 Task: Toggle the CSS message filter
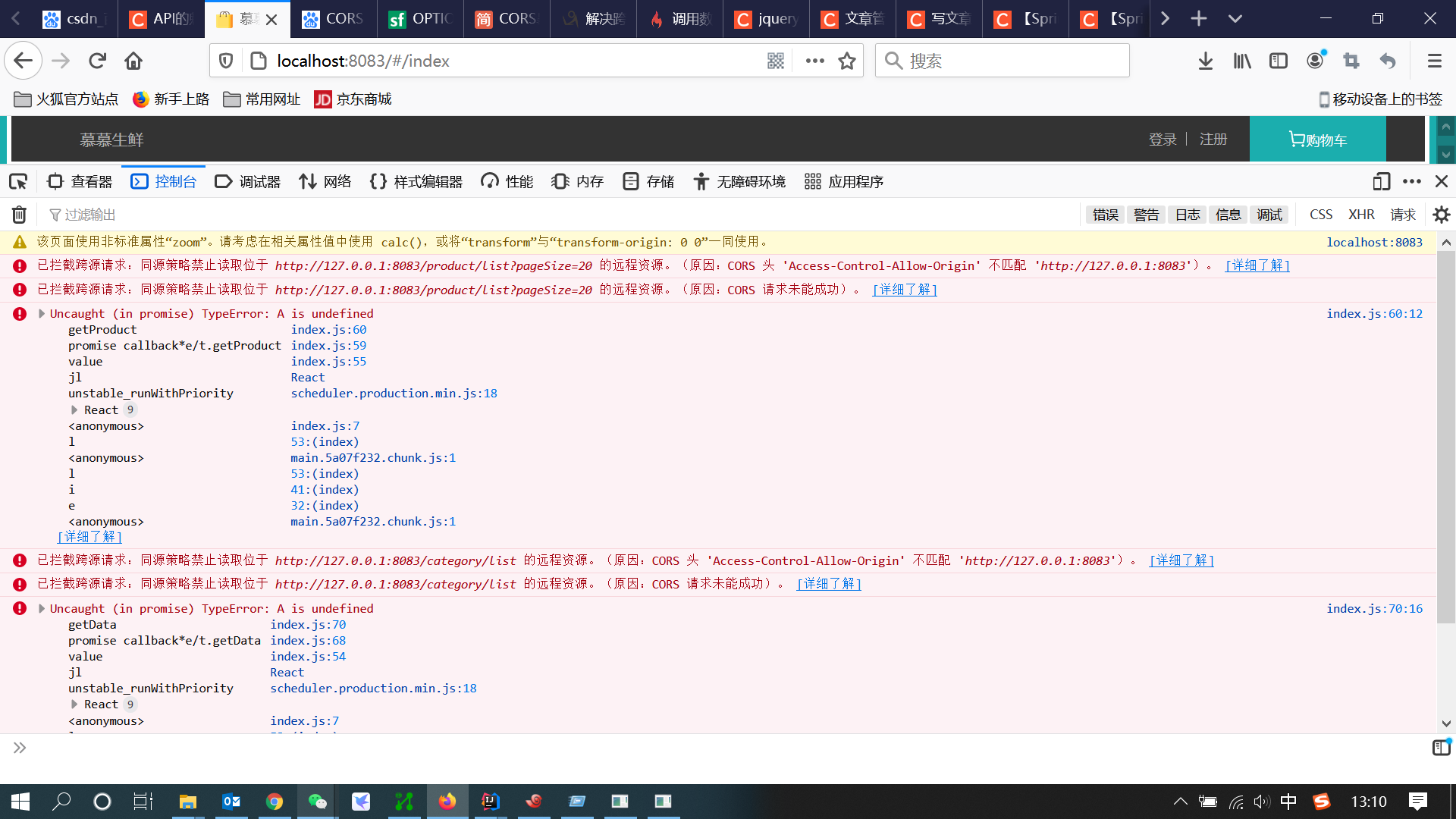point(1320,215)
